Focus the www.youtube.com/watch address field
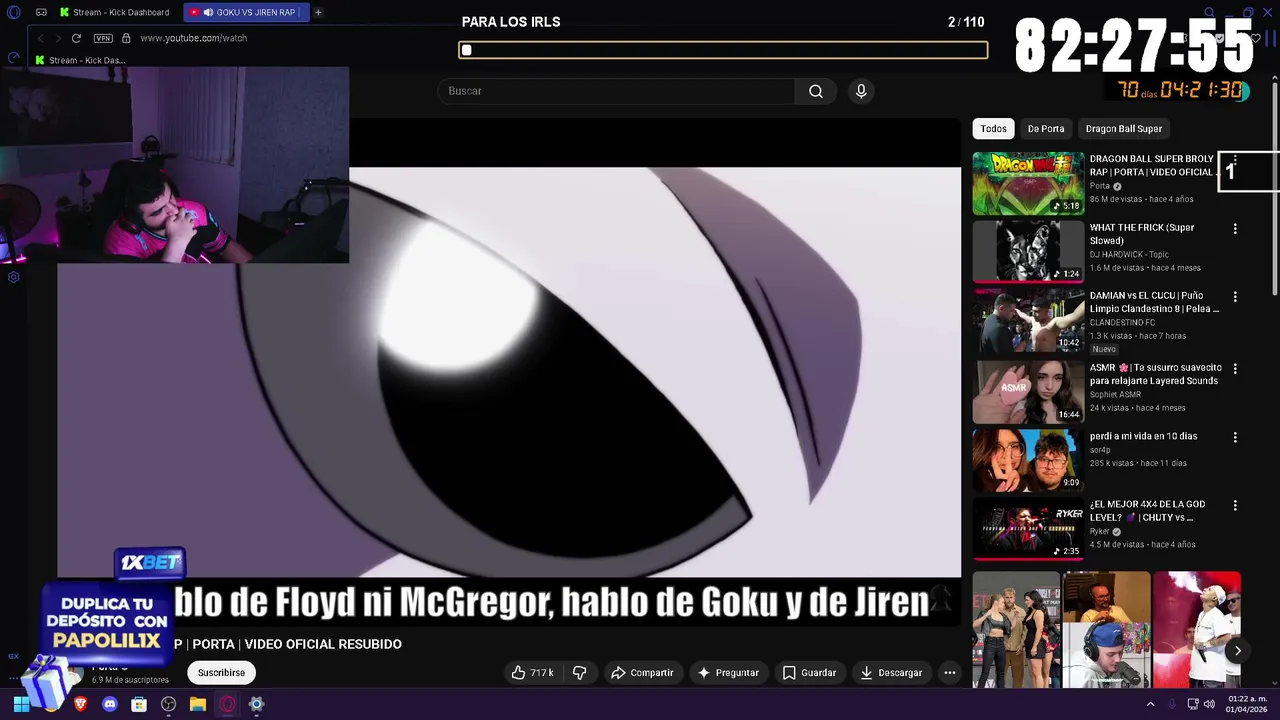The height and width of the screenshot is (720, 1280). (193, 38)
